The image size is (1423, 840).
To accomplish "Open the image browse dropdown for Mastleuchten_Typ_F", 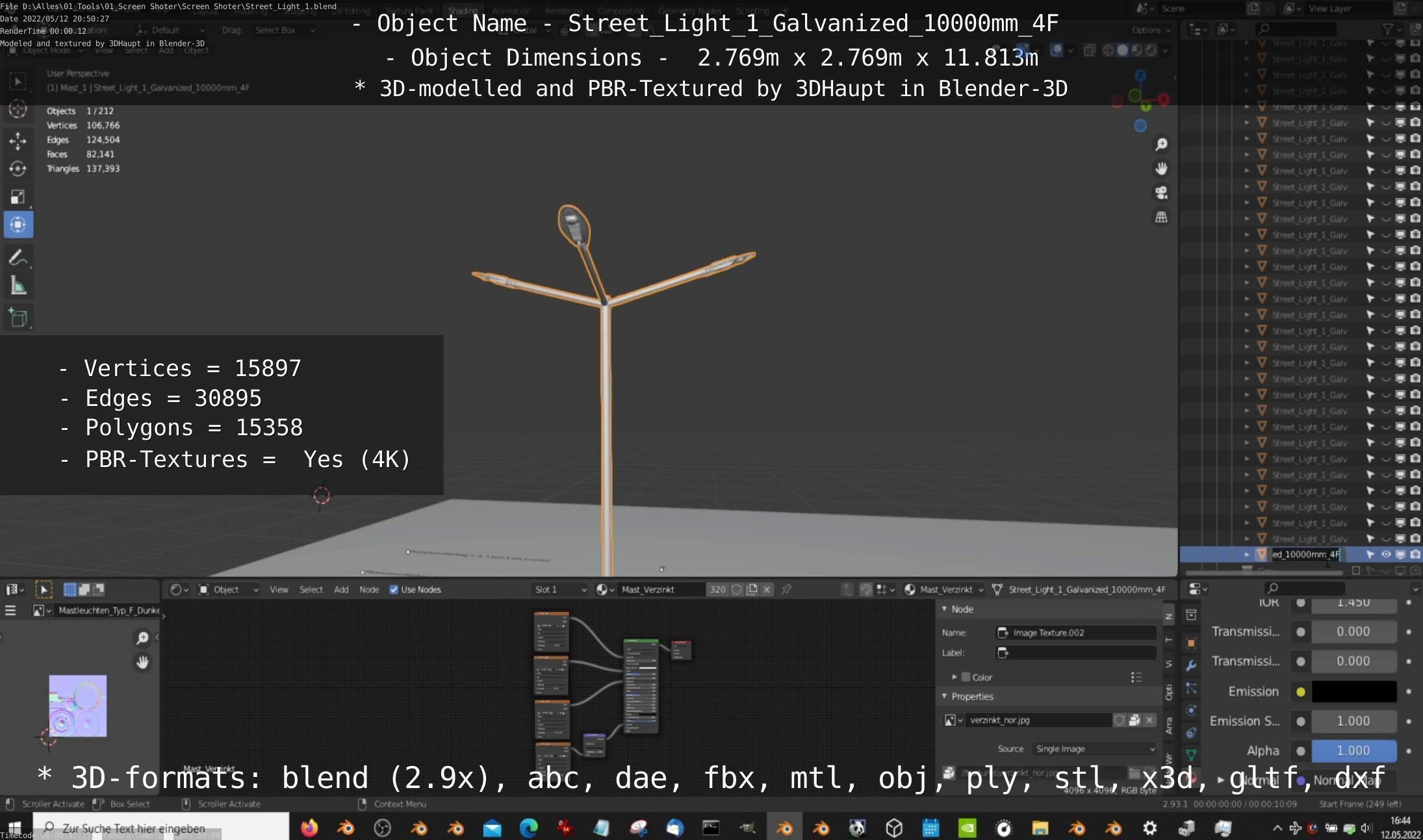I will coord(43,611).
